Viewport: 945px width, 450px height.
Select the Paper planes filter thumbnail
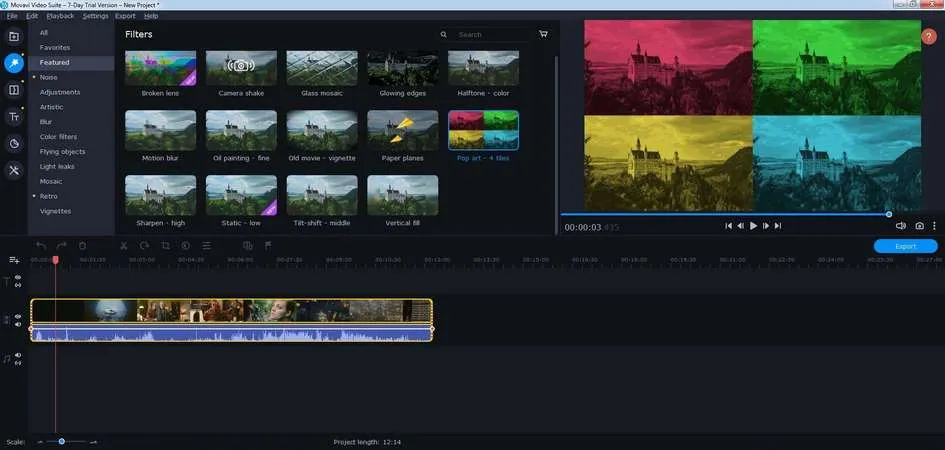[403, 130]
